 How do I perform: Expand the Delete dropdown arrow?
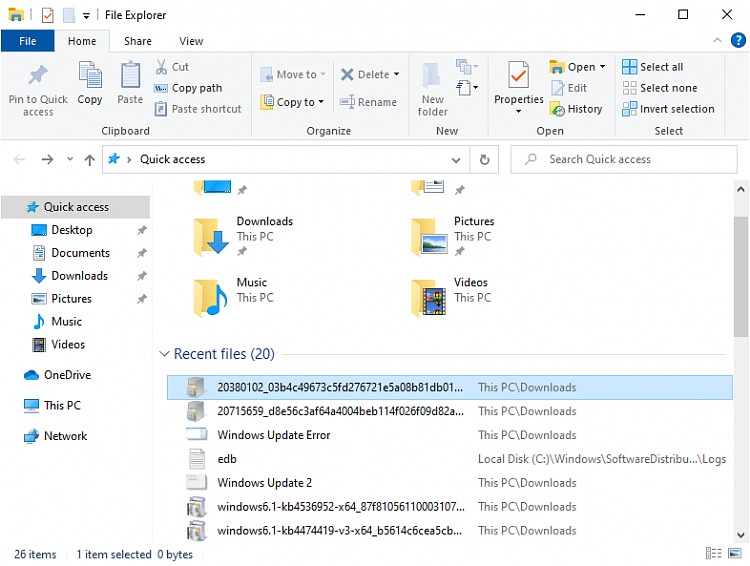[x=397, y=74]
